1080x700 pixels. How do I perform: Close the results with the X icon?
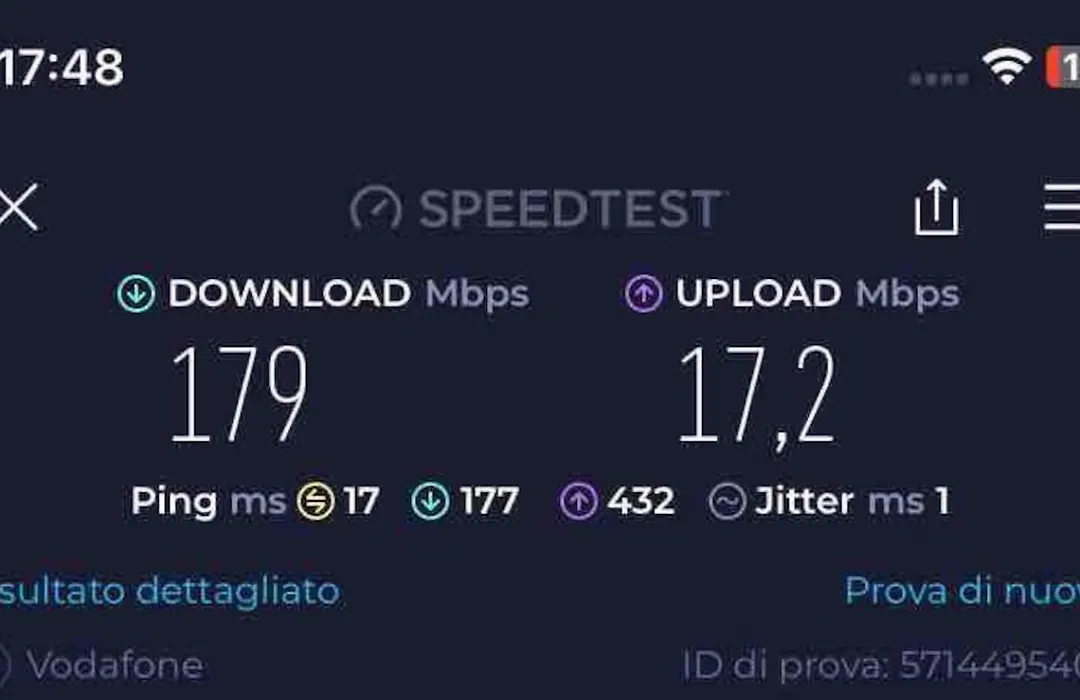pyautogui.click(x=18, y=206)
